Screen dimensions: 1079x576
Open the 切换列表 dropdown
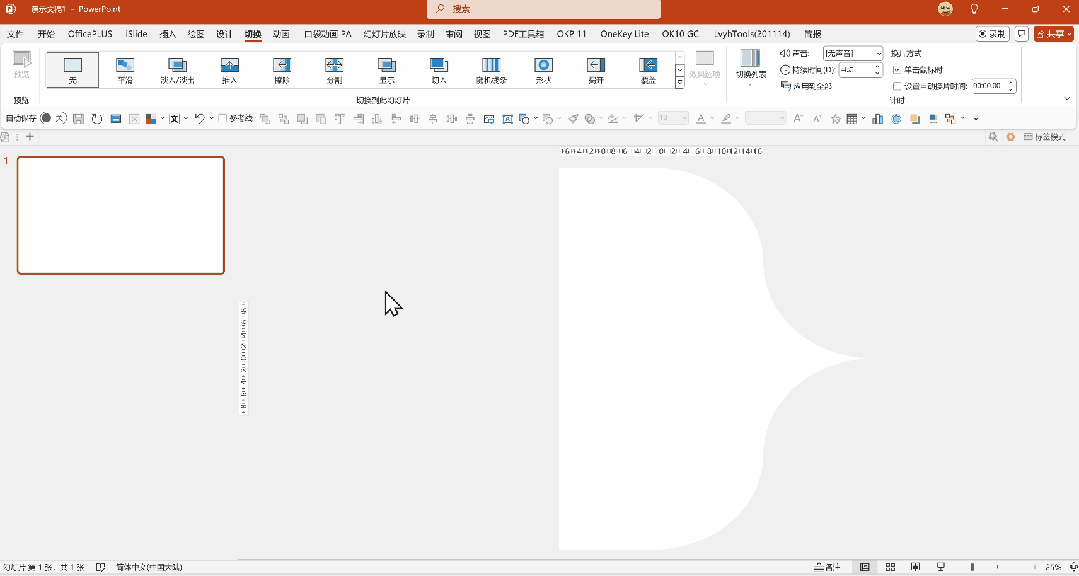(750, 70)
